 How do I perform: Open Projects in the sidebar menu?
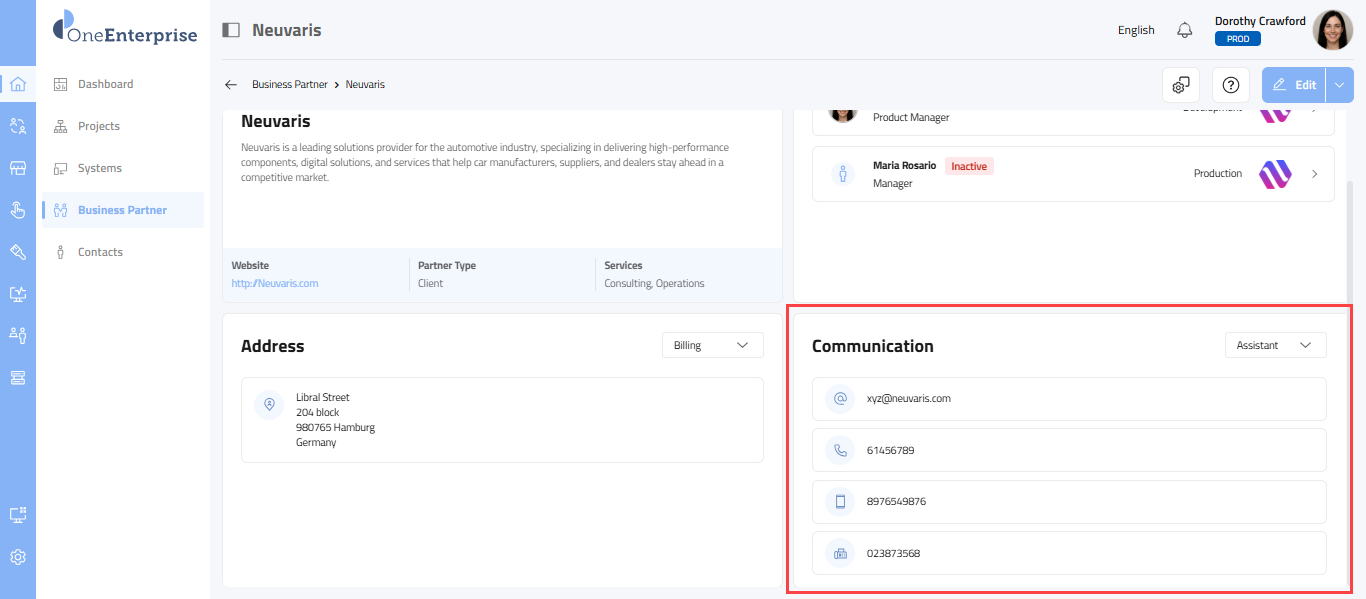tap(99, 126)
